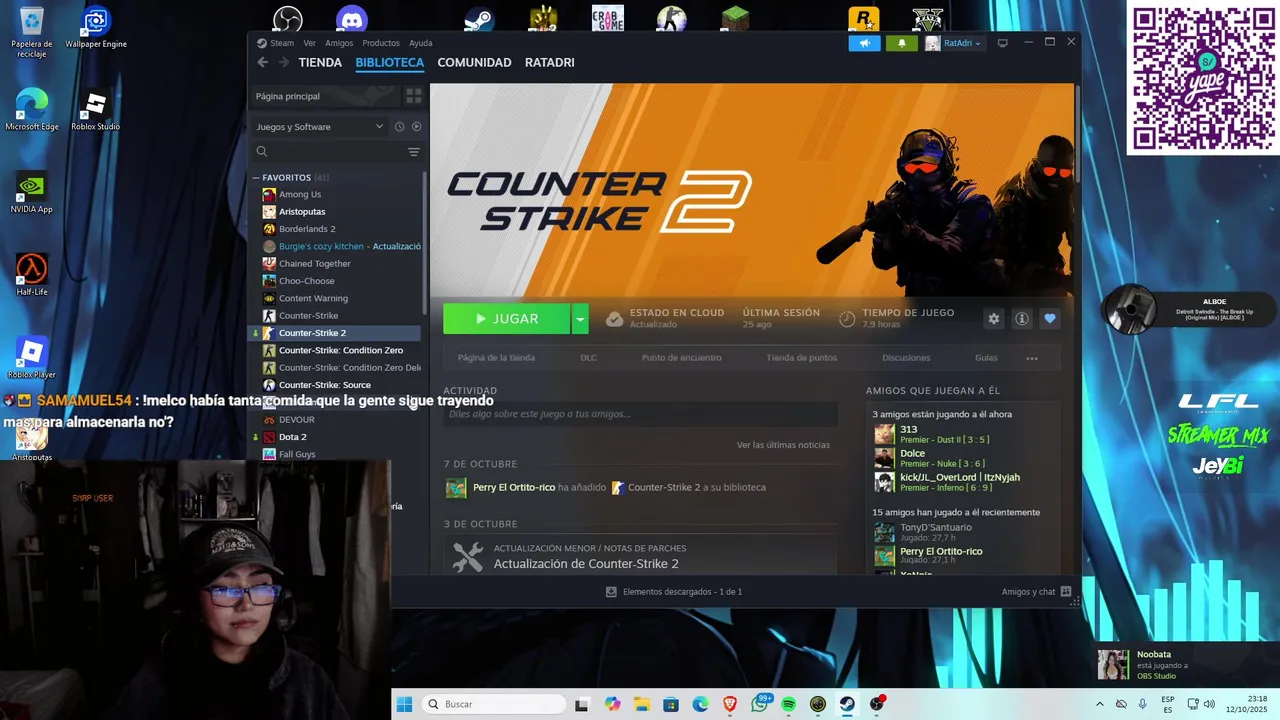Click the activity message input field

tap(640, 414)
